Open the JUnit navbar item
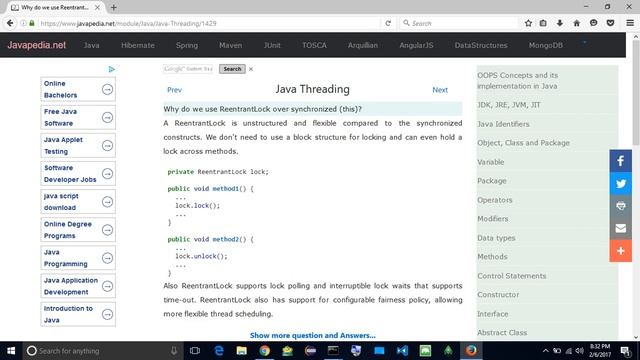The height and width of the screenshot is (360, 640). tap(272, 45)
